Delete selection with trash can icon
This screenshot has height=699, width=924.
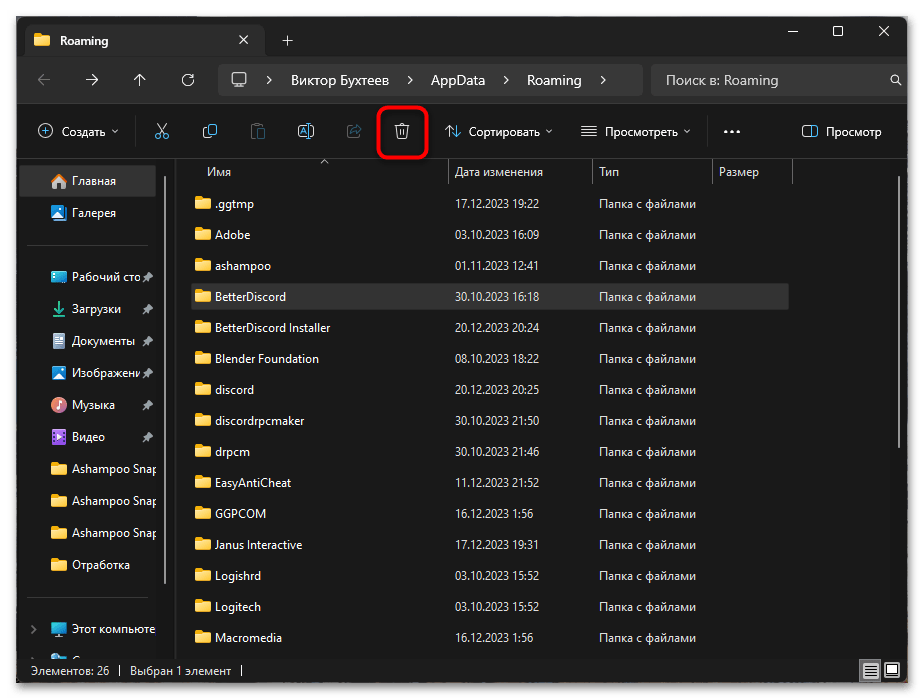[402, 131]
